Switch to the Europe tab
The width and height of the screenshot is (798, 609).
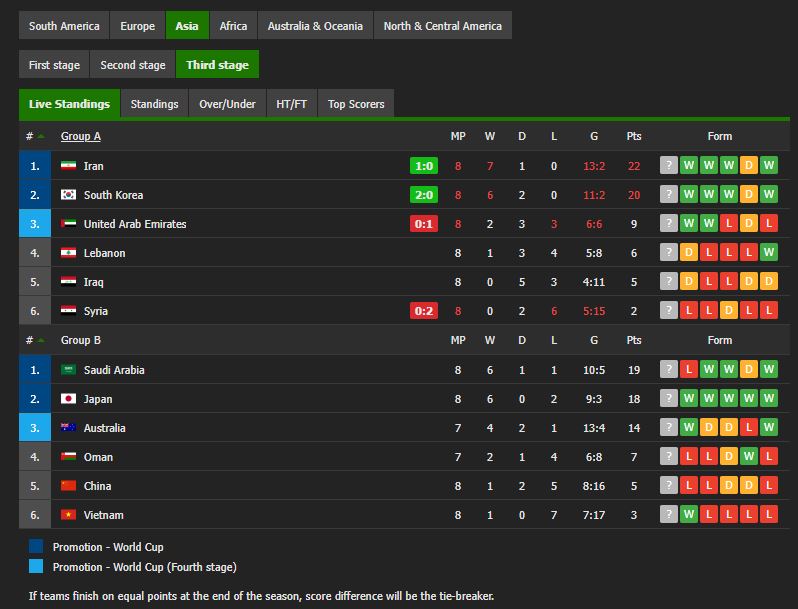[137, 25]
